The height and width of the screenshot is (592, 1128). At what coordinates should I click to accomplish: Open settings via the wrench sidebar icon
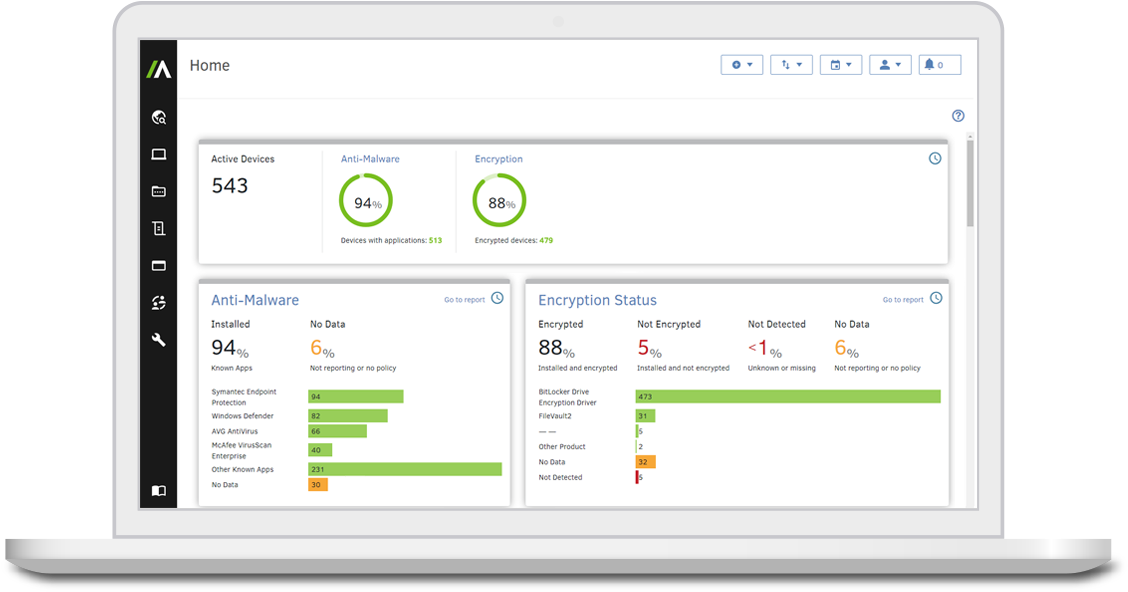click(x=158, y=339)
